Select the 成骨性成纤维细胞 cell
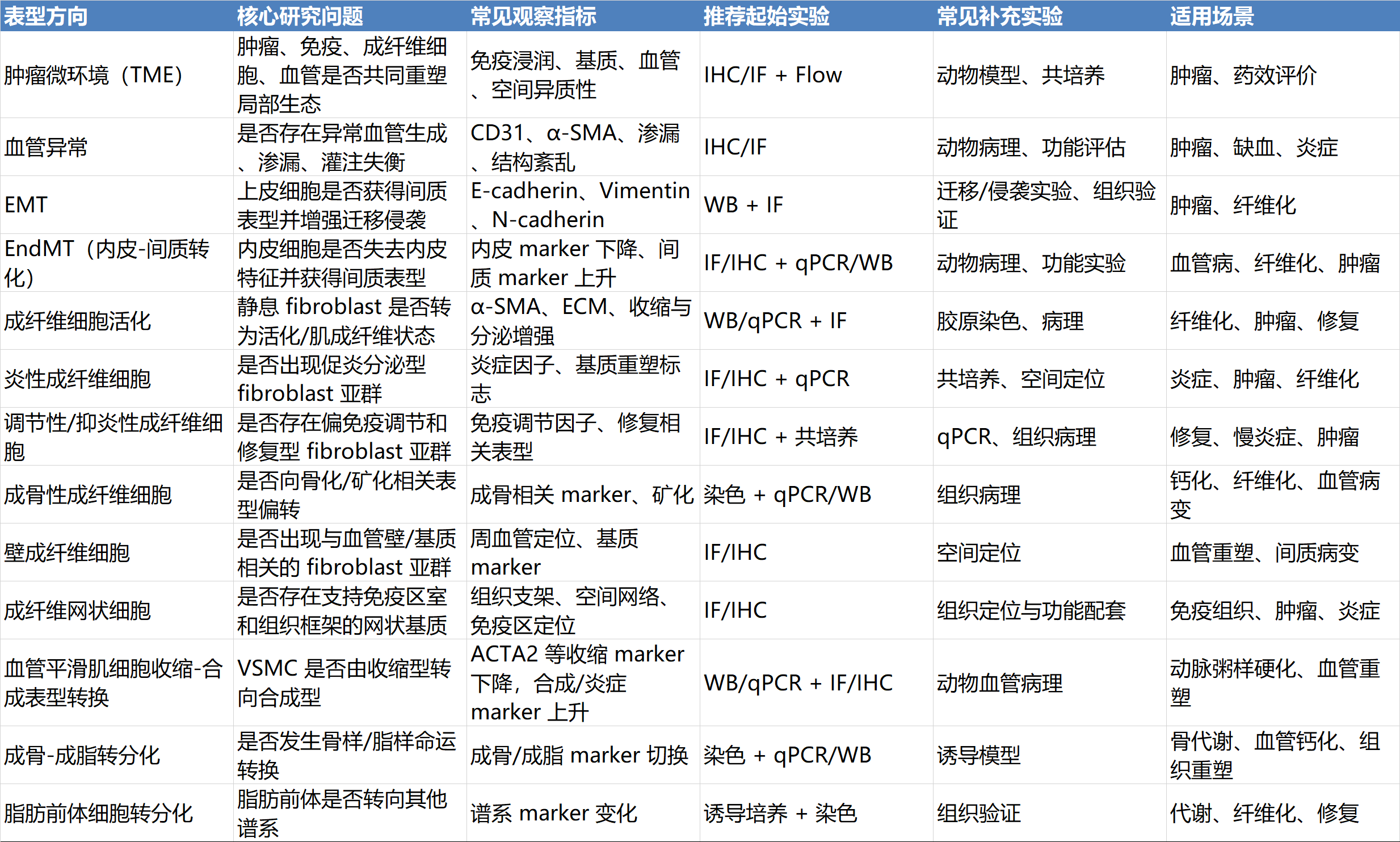 87,495
